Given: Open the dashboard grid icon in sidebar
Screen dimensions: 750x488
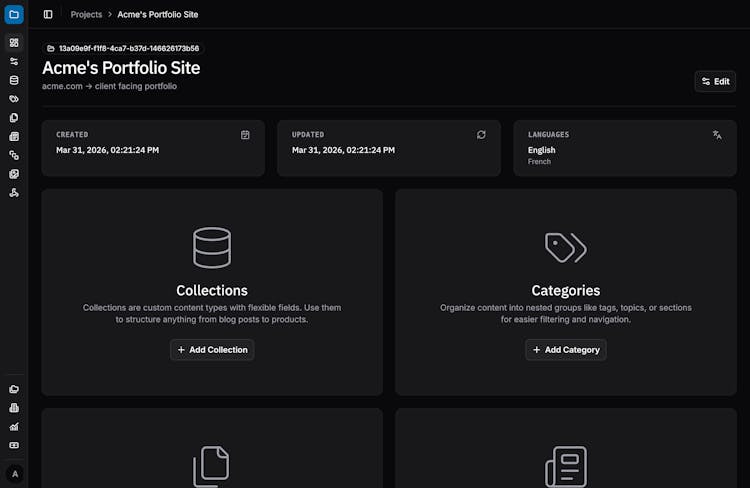Looking at the screenshot, I should [x=14, y=43].
